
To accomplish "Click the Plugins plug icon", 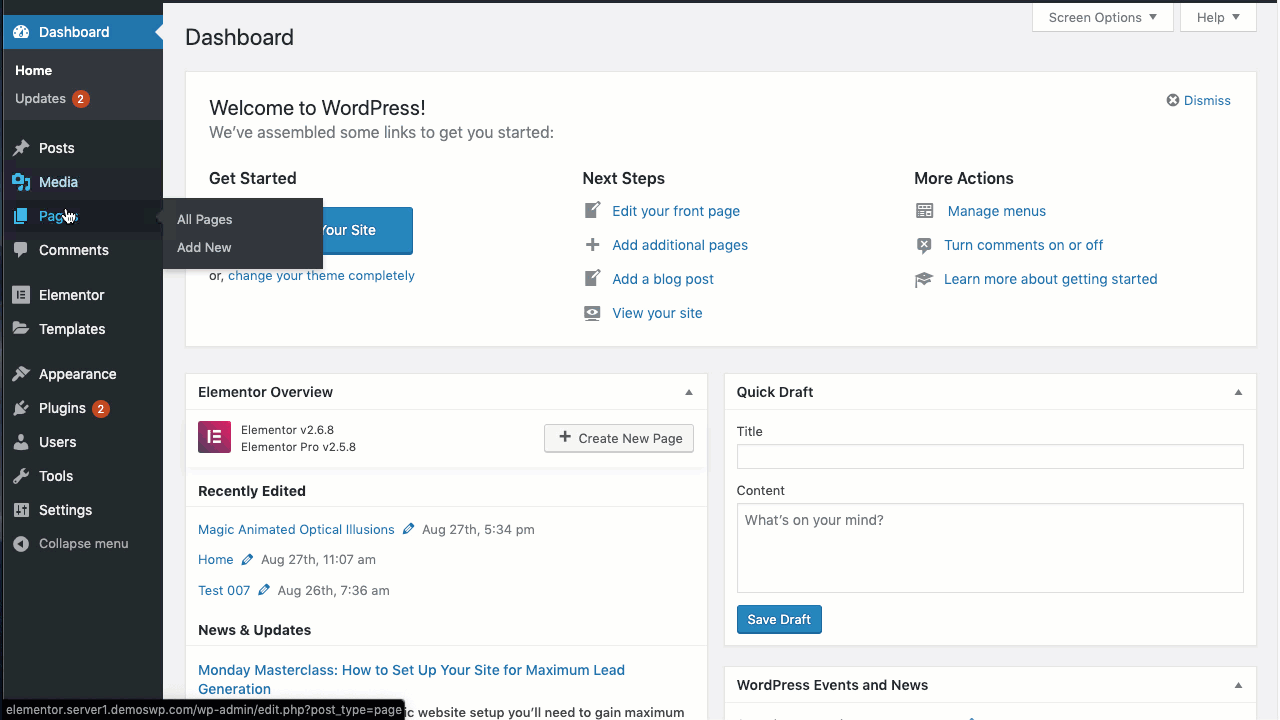I will [21, 408].
